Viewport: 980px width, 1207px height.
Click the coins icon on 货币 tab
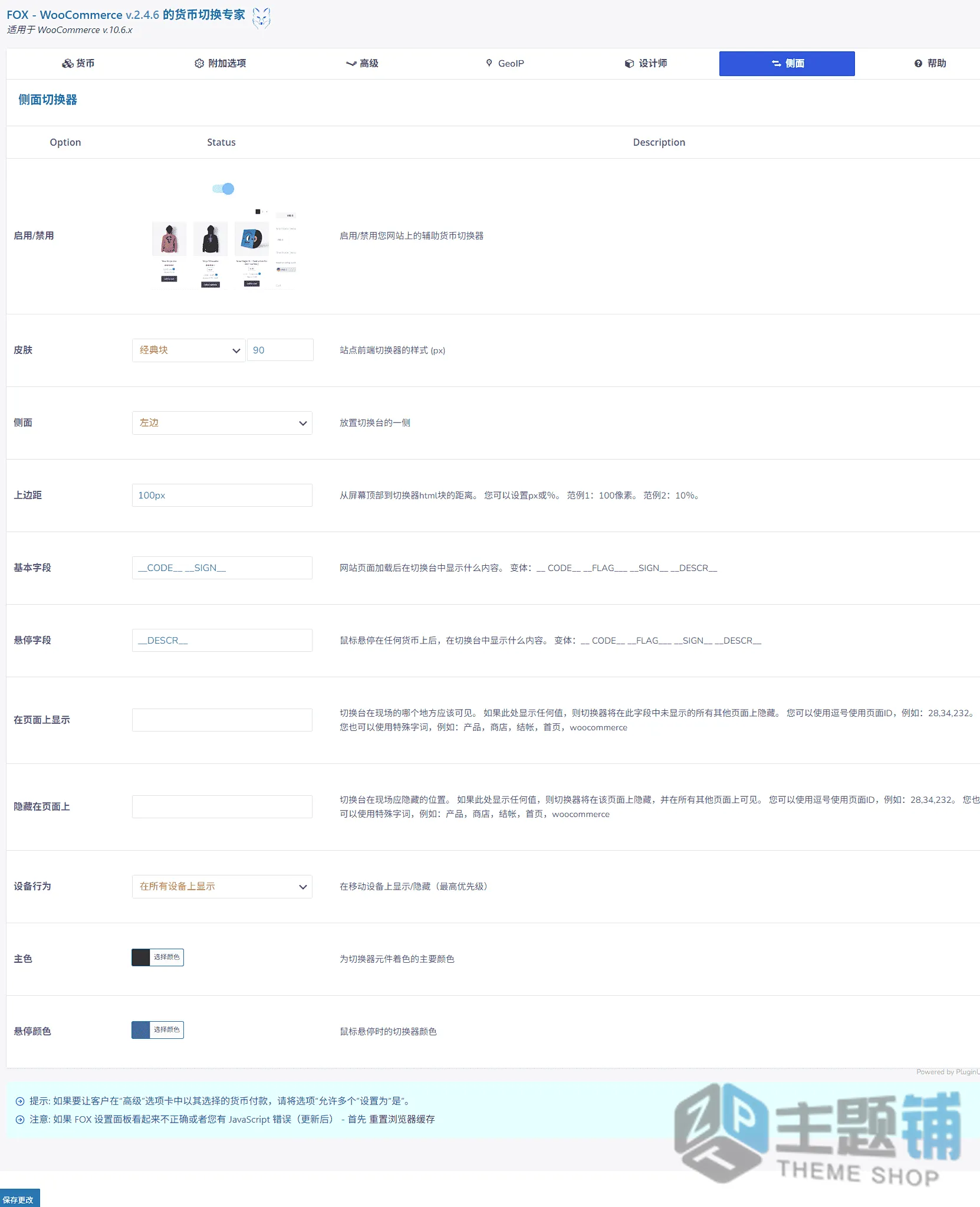click(68, 64)
